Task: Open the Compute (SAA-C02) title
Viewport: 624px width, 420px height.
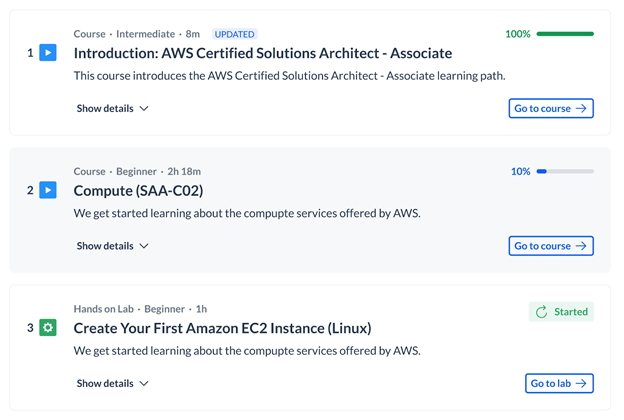Action: [x=138, y=191]
